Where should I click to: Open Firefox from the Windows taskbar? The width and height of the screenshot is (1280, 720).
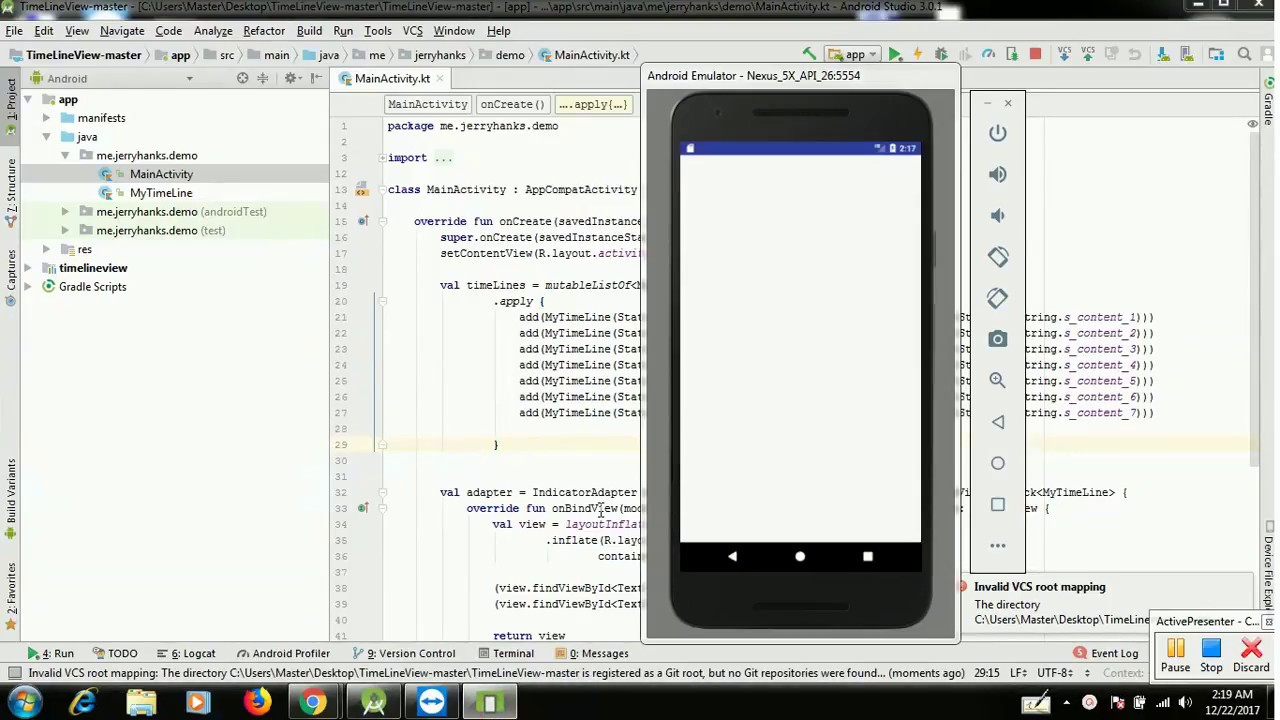pos(257,702)
